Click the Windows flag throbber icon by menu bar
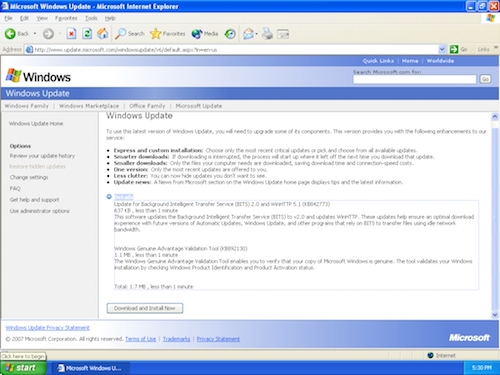 pyautogui.click(x=491, y=18)
